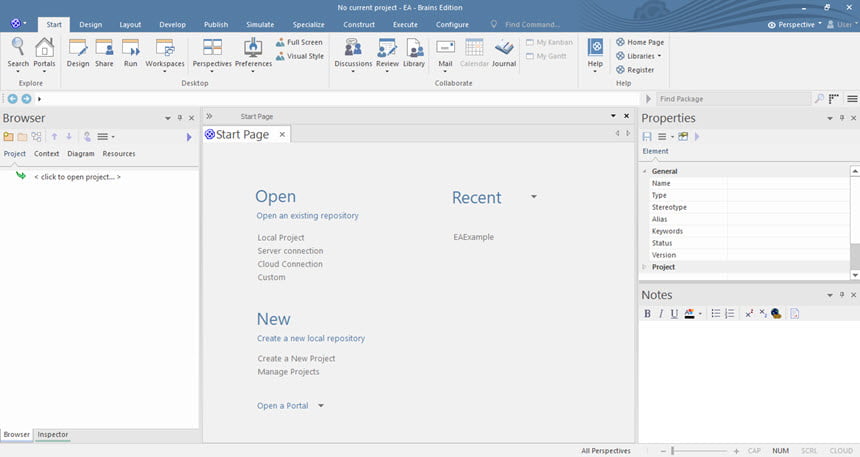Apply Underline in the Notes toolbar

click(674, 313)
